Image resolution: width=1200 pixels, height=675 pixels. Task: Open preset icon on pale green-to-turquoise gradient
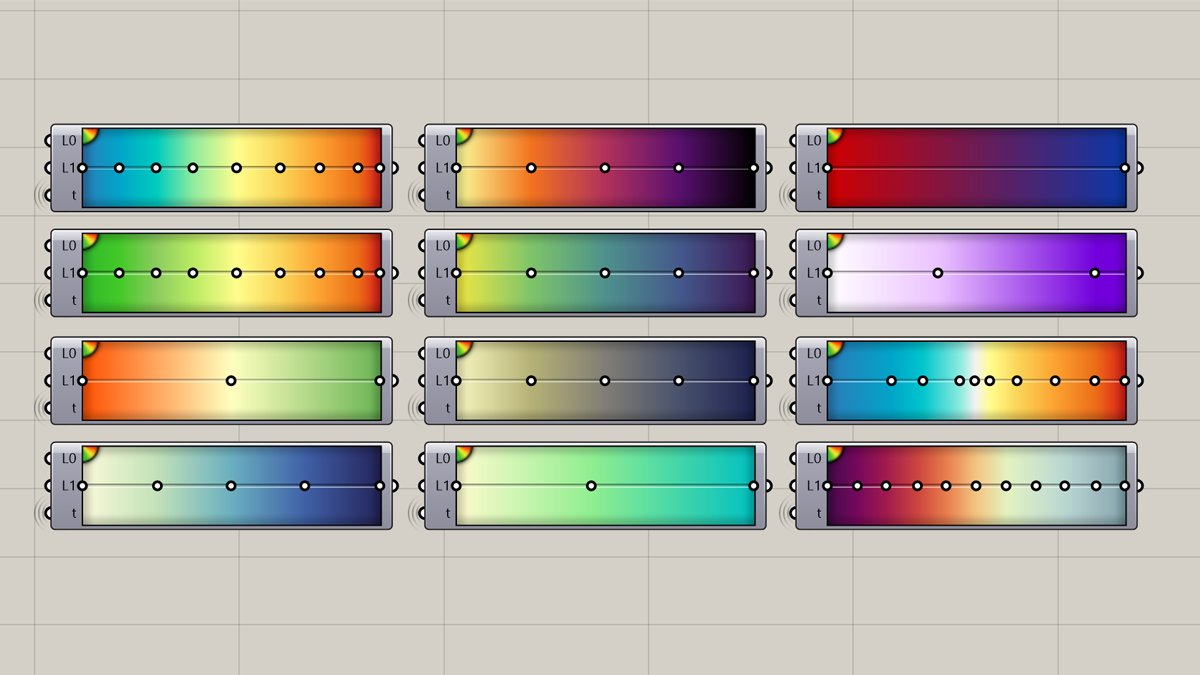coord(462,452)
